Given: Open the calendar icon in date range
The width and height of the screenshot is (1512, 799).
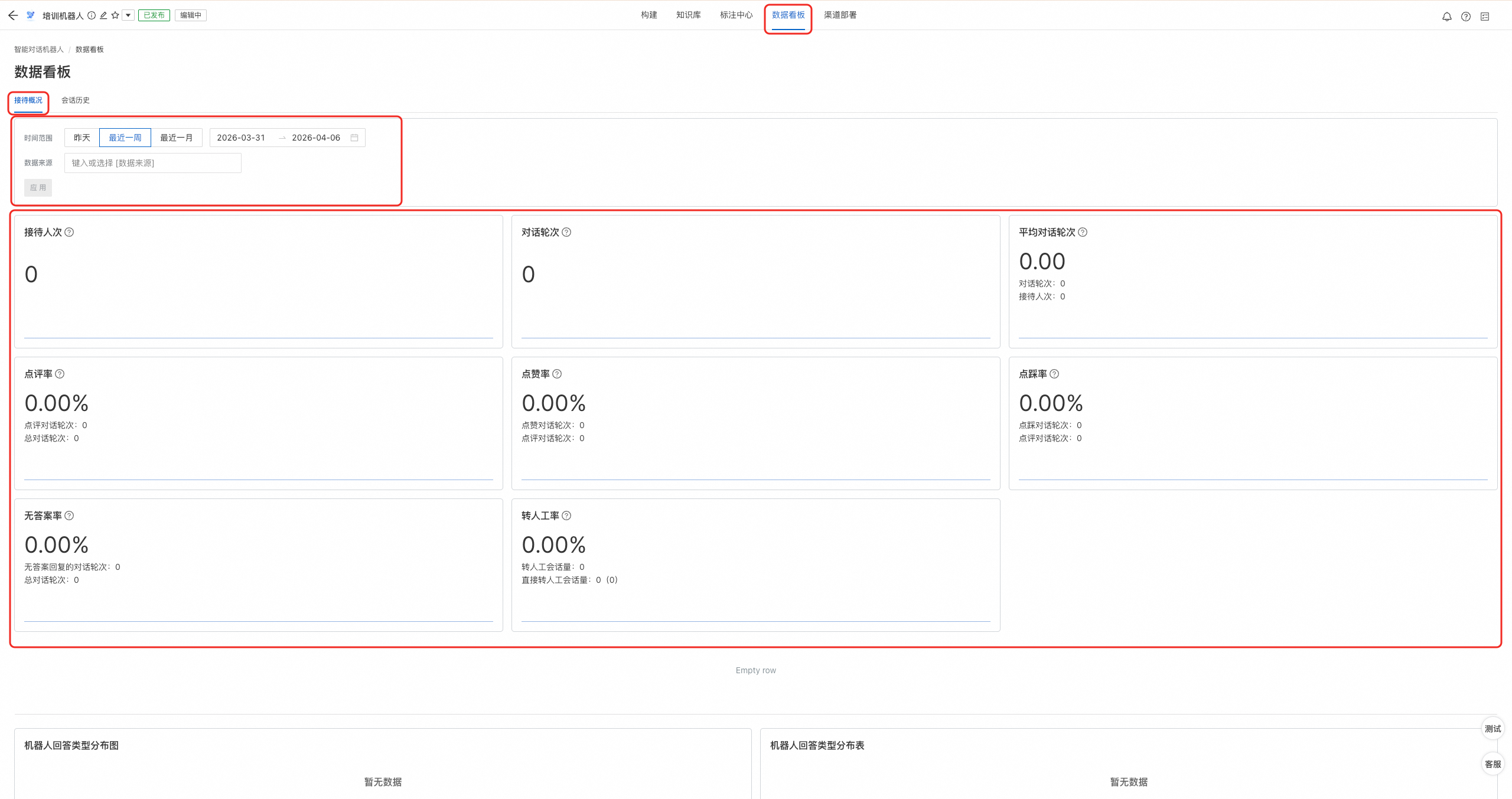Looking at the screenshot, I should (x=354, y=138).
